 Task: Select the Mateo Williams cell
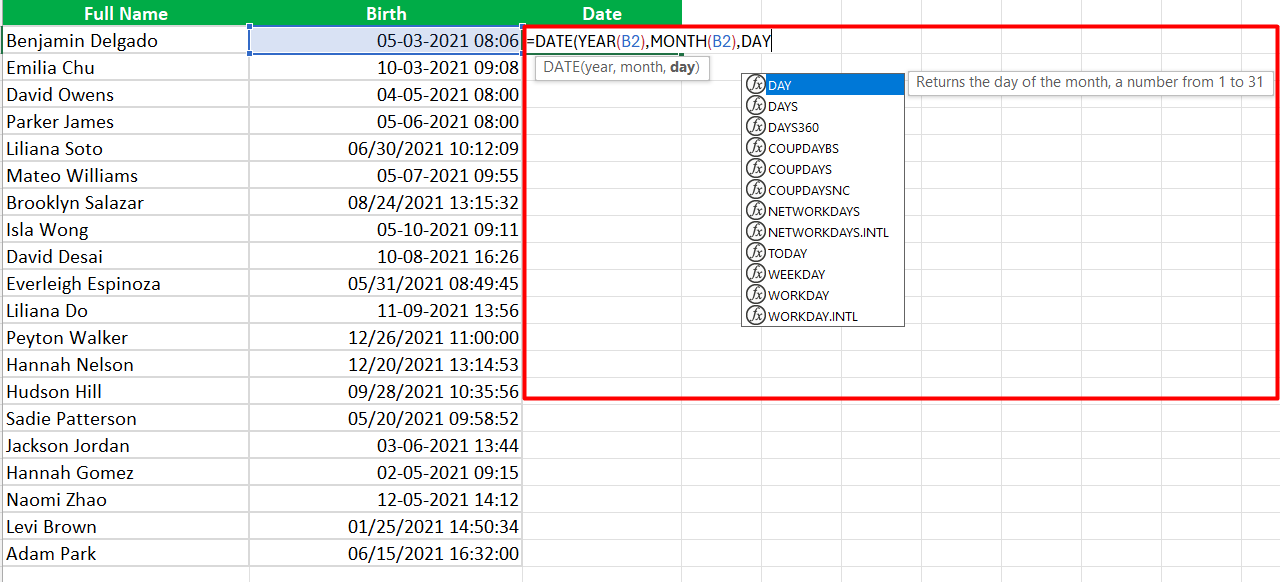coord(125,176)
